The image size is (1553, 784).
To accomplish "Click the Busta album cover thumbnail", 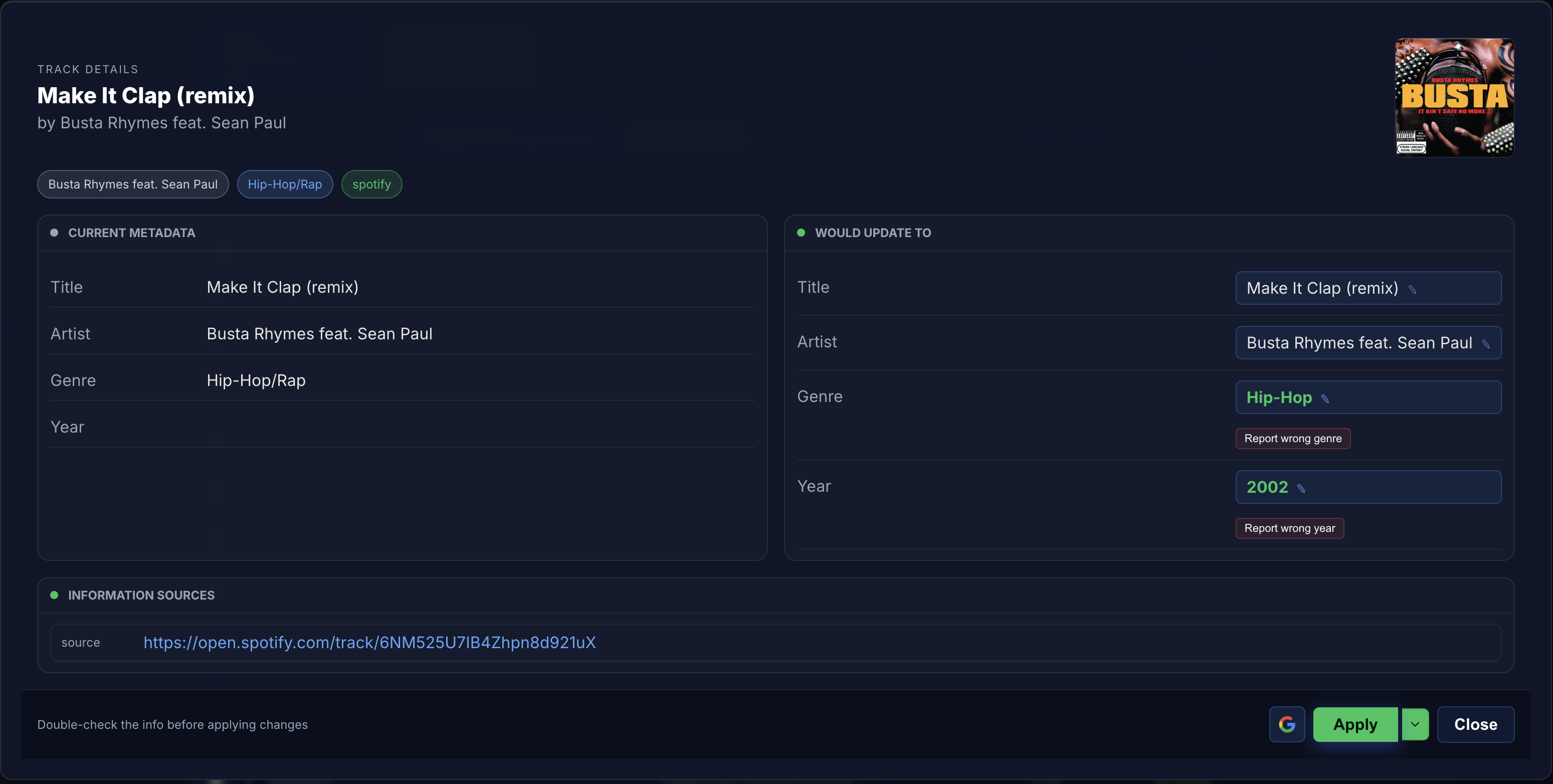I will [1454, 98].
